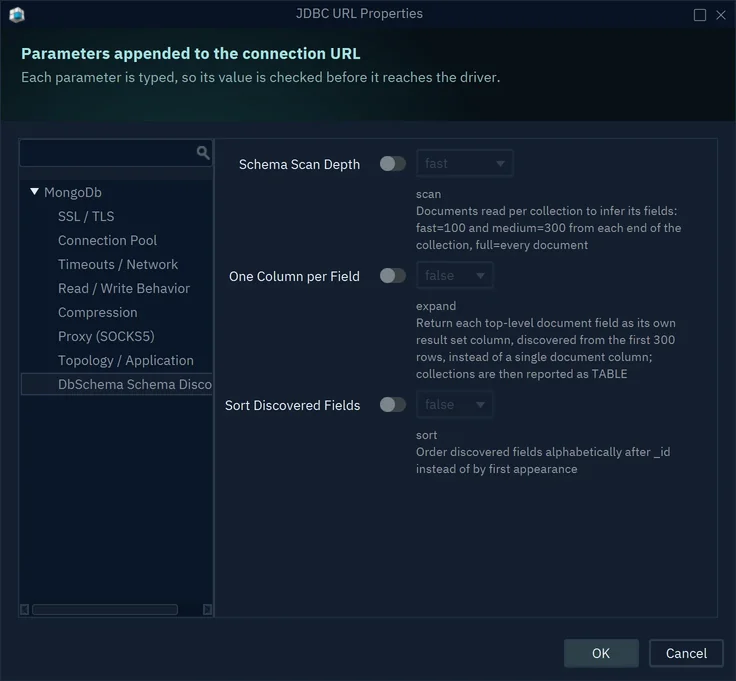Click OK to confirm properties

point(601,653)
